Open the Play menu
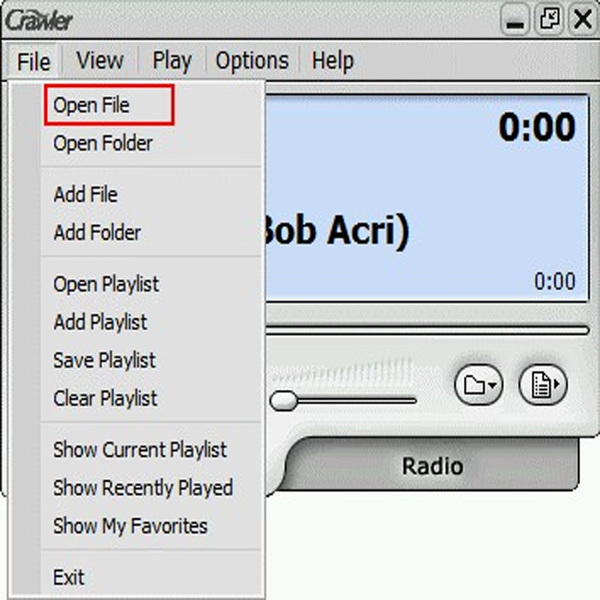The width and height of the screenshot is (600, 600). click(172, 61)
